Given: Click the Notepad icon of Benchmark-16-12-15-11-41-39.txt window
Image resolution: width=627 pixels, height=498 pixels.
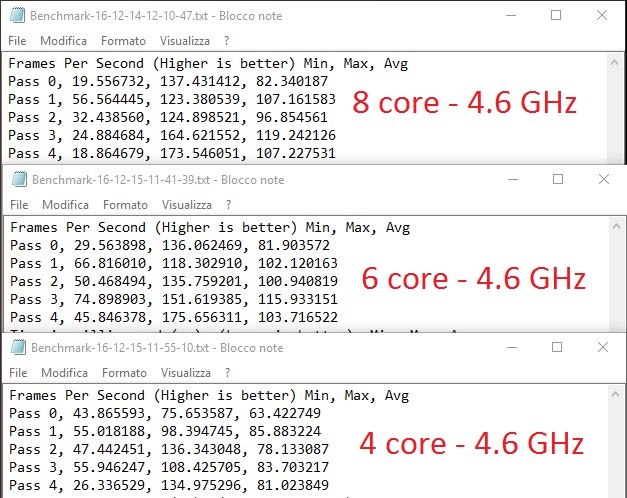Looking at the screenshot, I should click(x=20, y=180).
